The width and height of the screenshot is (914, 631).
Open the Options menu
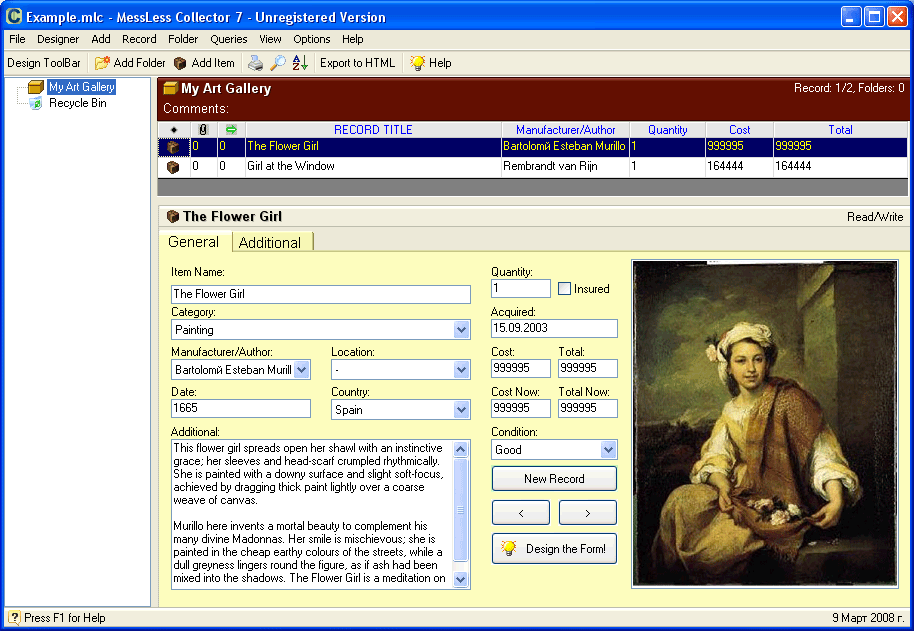pos(312,39)
